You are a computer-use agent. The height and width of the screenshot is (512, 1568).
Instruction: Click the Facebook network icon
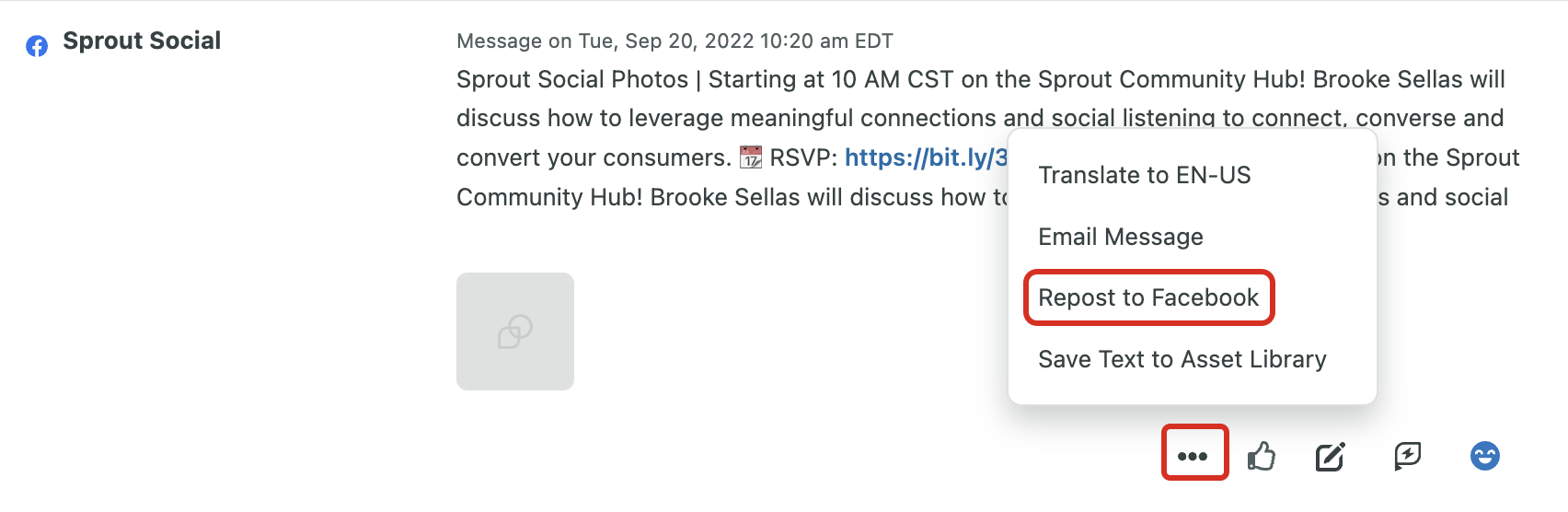pos(37,46)
